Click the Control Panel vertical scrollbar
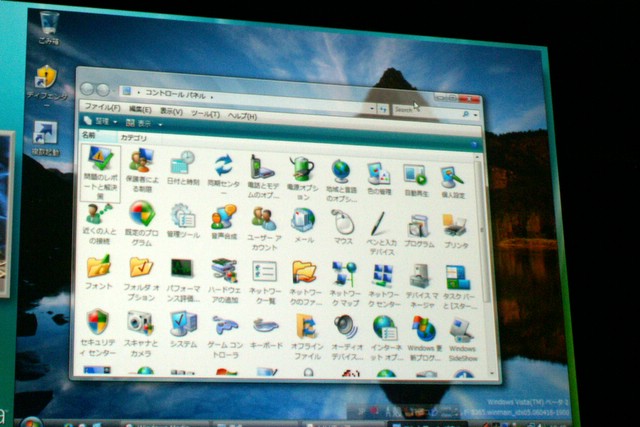The height and width of the screenshot is (427, 640). point(483,229)
